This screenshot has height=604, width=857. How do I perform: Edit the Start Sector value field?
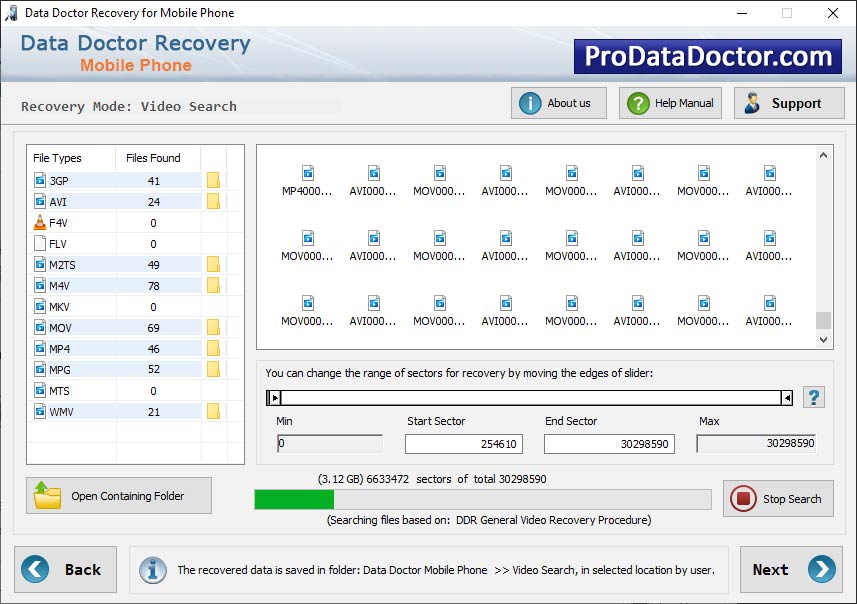click(463, 443)
